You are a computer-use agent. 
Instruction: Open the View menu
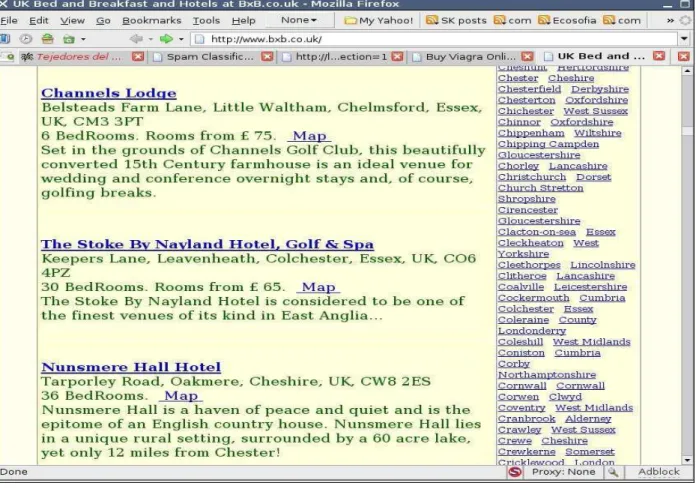coord(72,20)
